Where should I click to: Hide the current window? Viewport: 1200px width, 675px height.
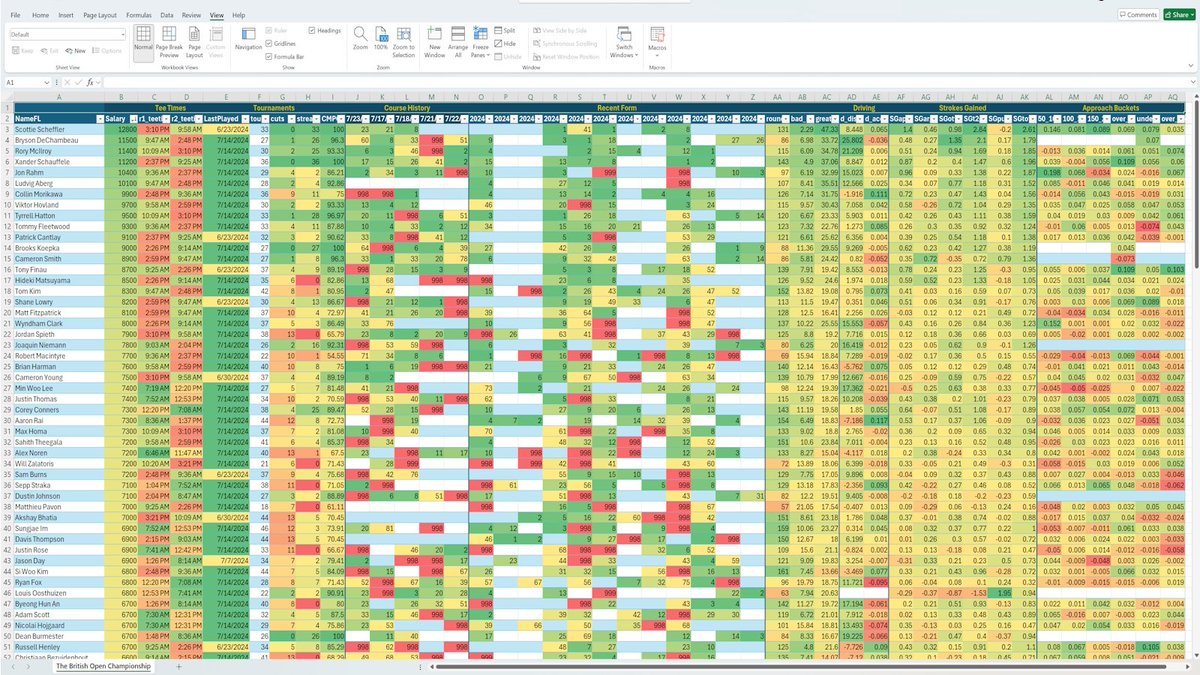point(506,44)
